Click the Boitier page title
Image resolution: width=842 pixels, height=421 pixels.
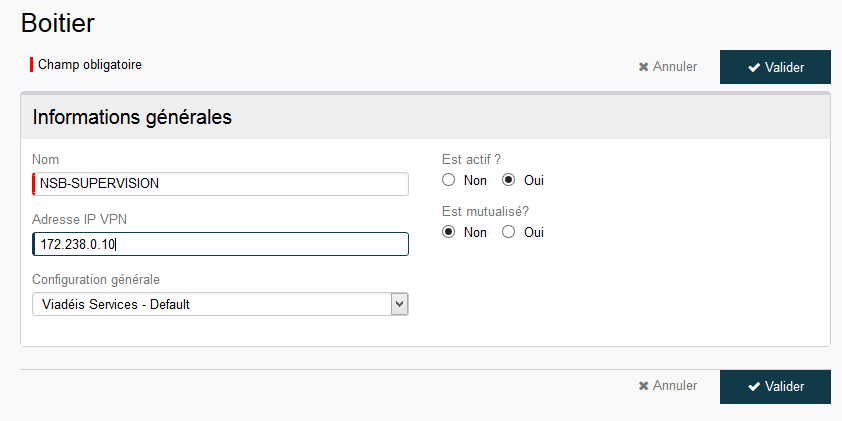pyautogui.click(x=58, y=24)
